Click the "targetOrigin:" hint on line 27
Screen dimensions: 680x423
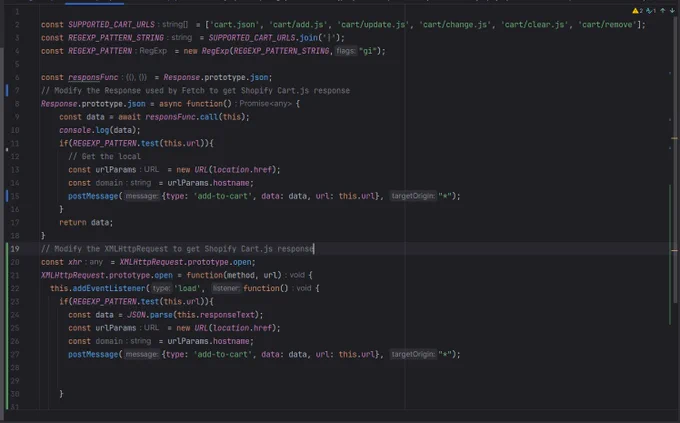pos(412,354)
